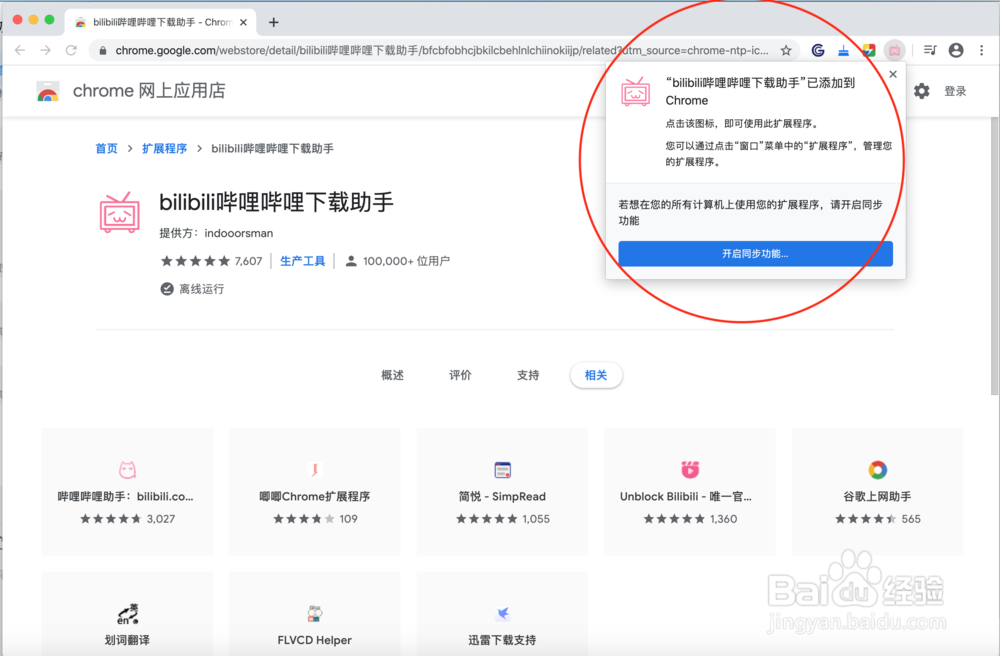
Task: Open a new tab with plus button
Action: (x=274, y=22)
